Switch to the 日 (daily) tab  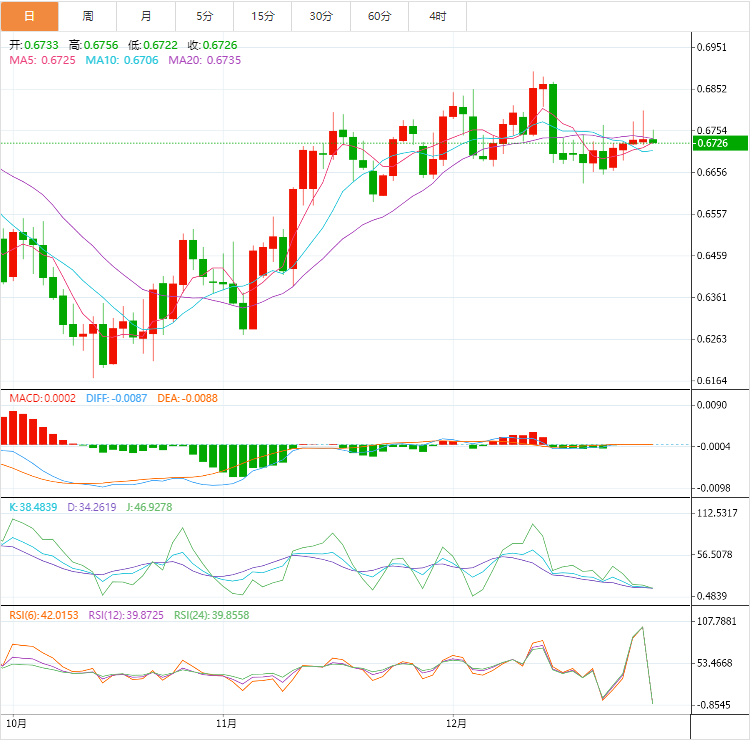click(x=29, y=16)
